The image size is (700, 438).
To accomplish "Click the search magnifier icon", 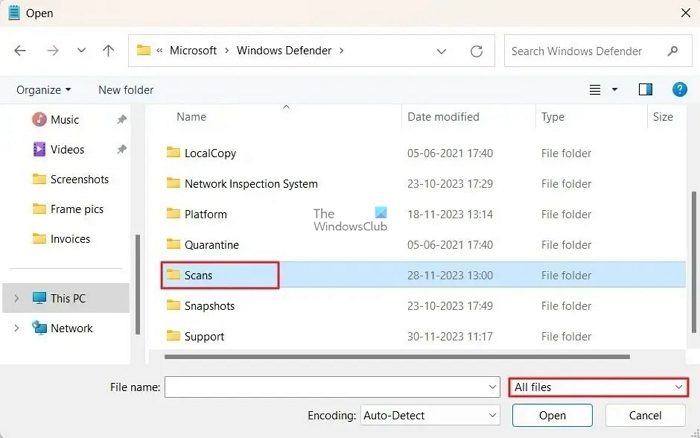I will coord(673,51).
